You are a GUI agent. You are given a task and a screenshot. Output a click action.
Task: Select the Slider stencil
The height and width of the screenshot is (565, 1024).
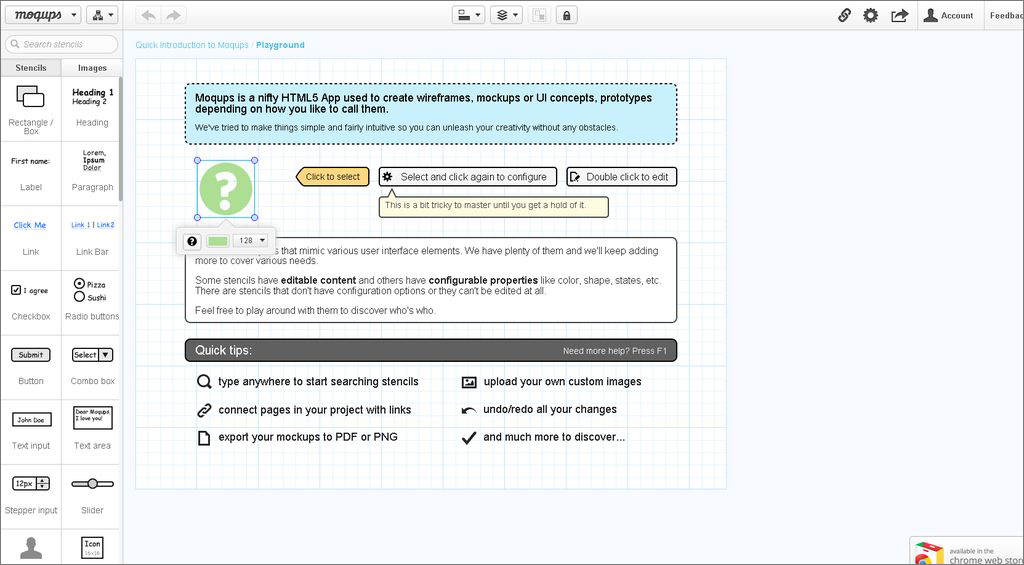(92, 496)
